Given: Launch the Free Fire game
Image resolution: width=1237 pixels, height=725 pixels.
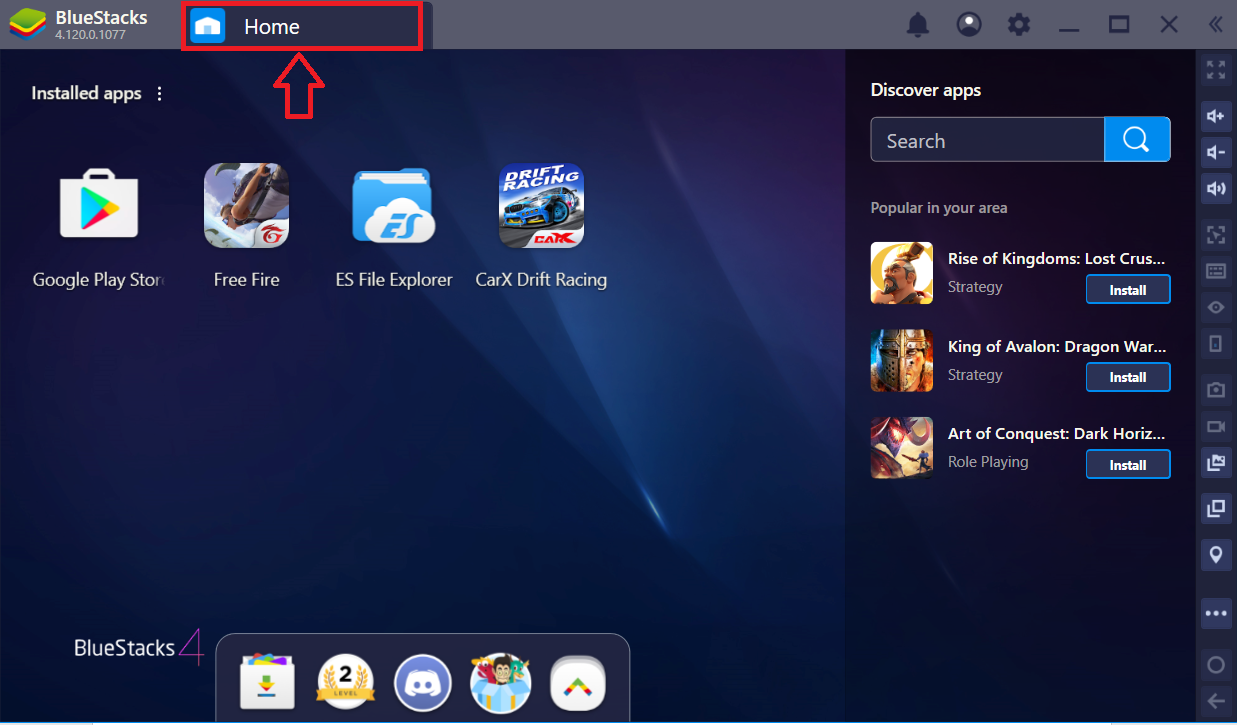Looking at the screenshot, I should [246, 206].
